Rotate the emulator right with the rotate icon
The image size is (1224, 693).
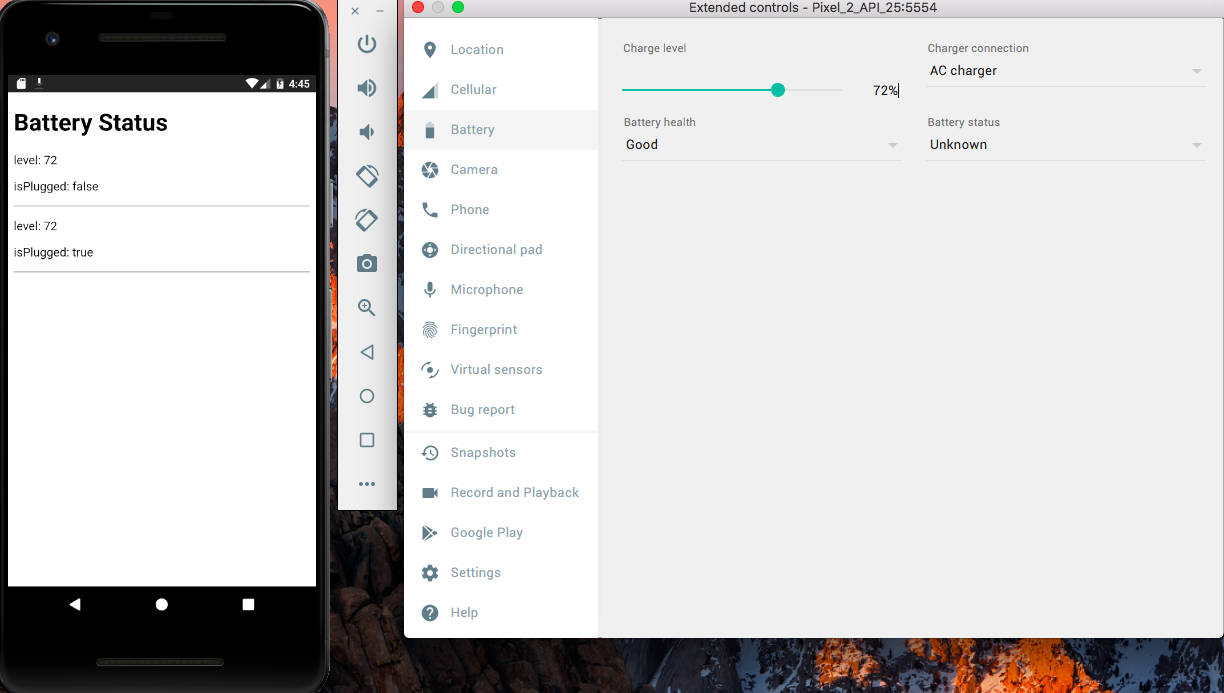pyautogui.click(x=367, y=220)
